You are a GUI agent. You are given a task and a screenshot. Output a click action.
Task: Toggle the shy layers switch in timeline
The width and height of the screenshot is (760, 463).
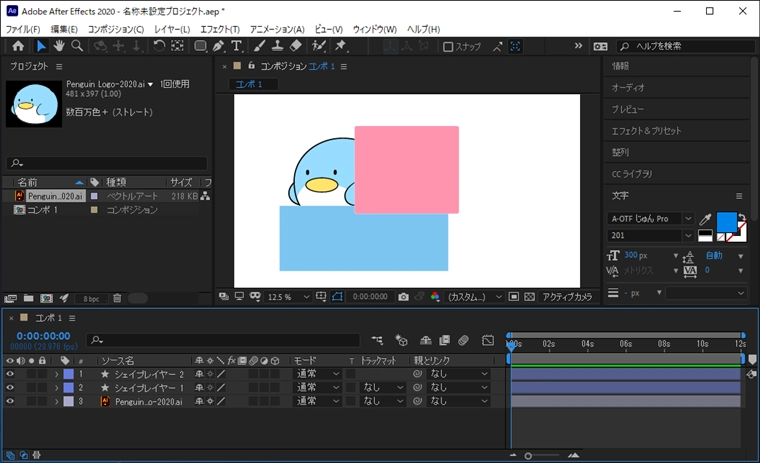(426, 341)
